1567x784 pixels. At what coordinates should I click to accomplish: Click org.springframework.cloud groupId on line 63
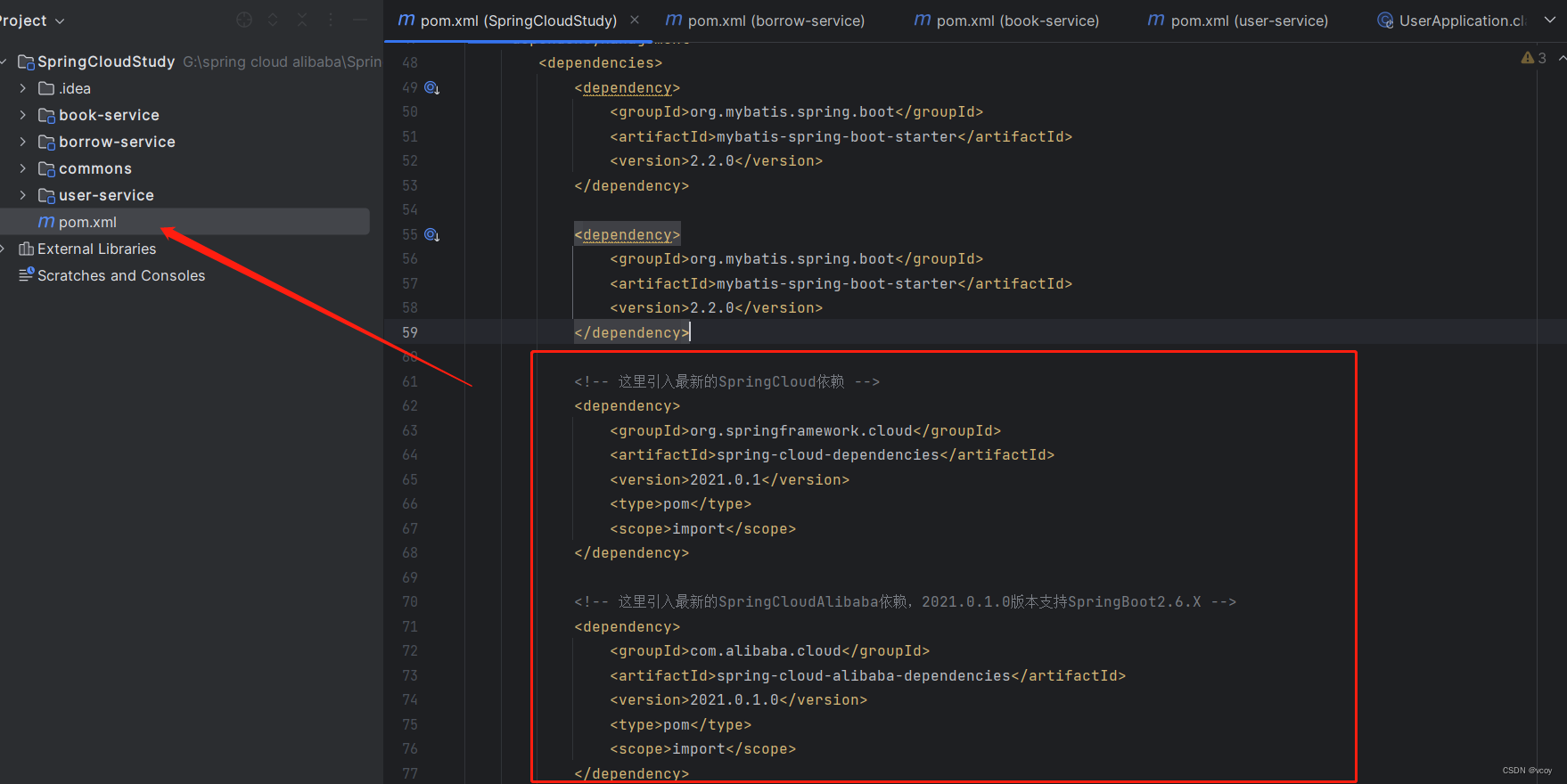(x=801, y=430)
